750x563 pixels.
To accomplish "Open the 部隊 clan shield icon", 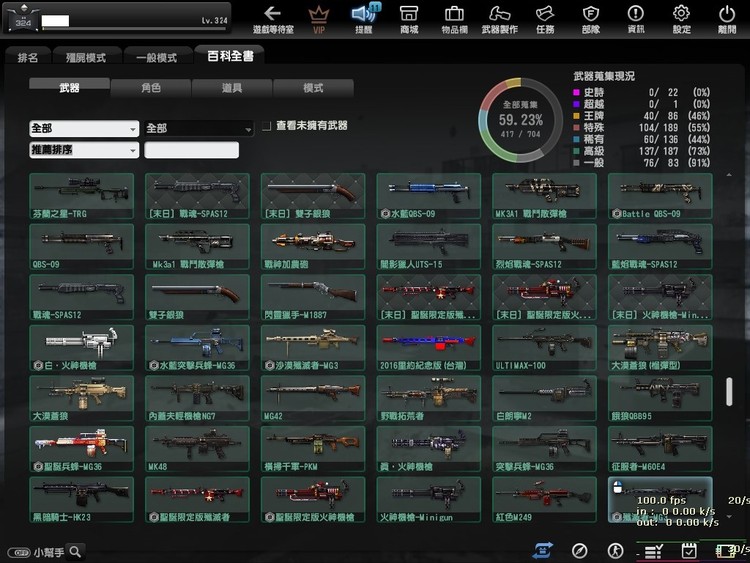I will [x=591, y=19].
